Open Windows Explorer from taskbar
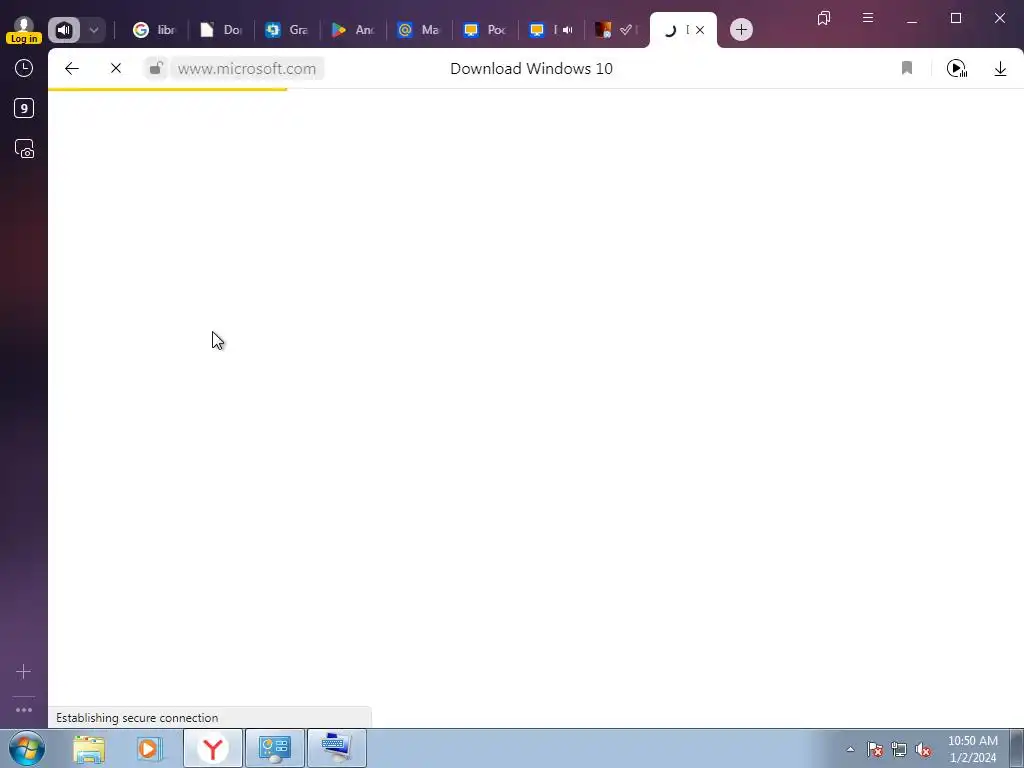The width and height of the screenshot is (1024, 768). 89,748
